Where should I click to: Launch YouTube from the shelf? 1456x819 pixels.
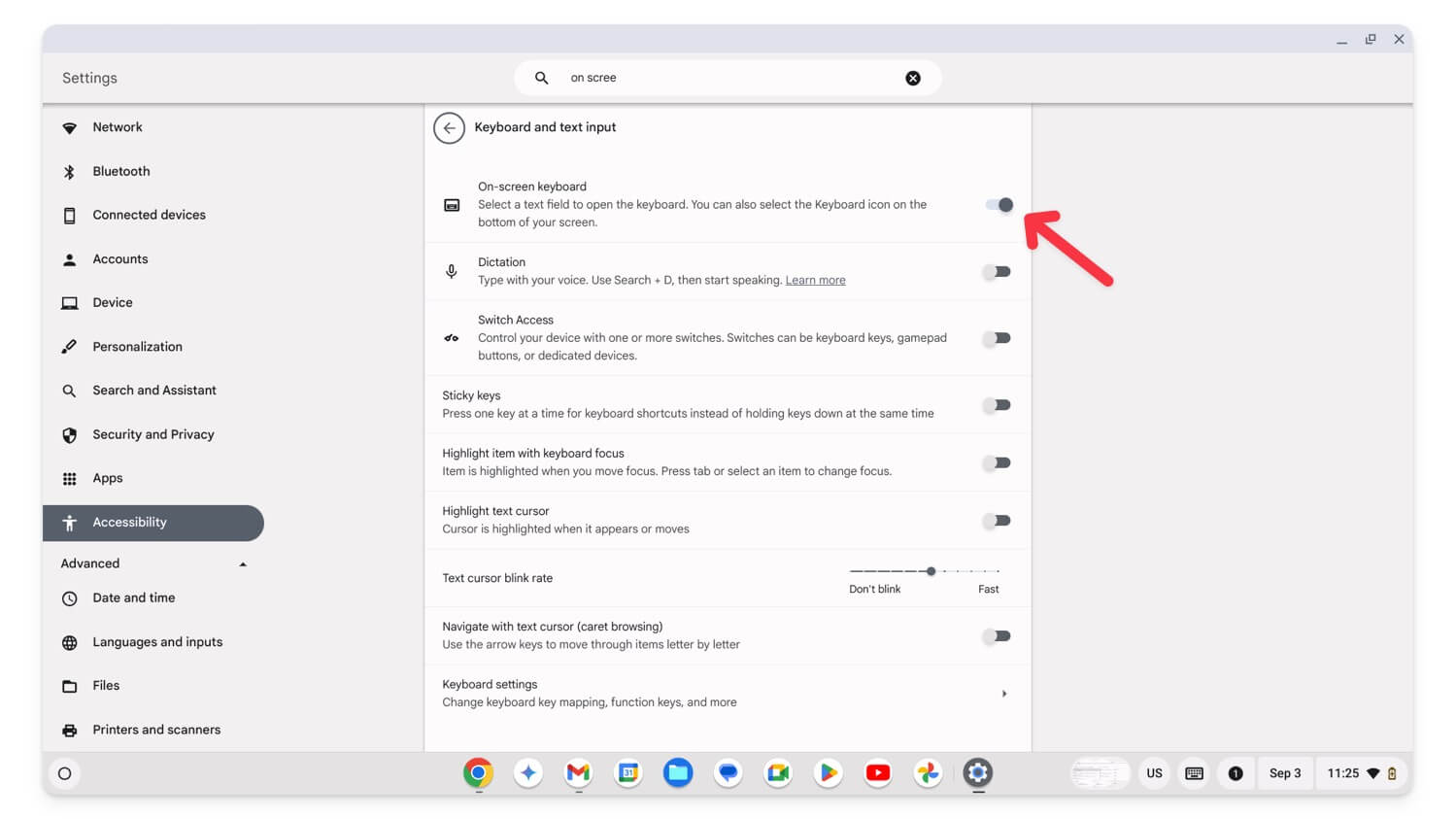(878, 773)
